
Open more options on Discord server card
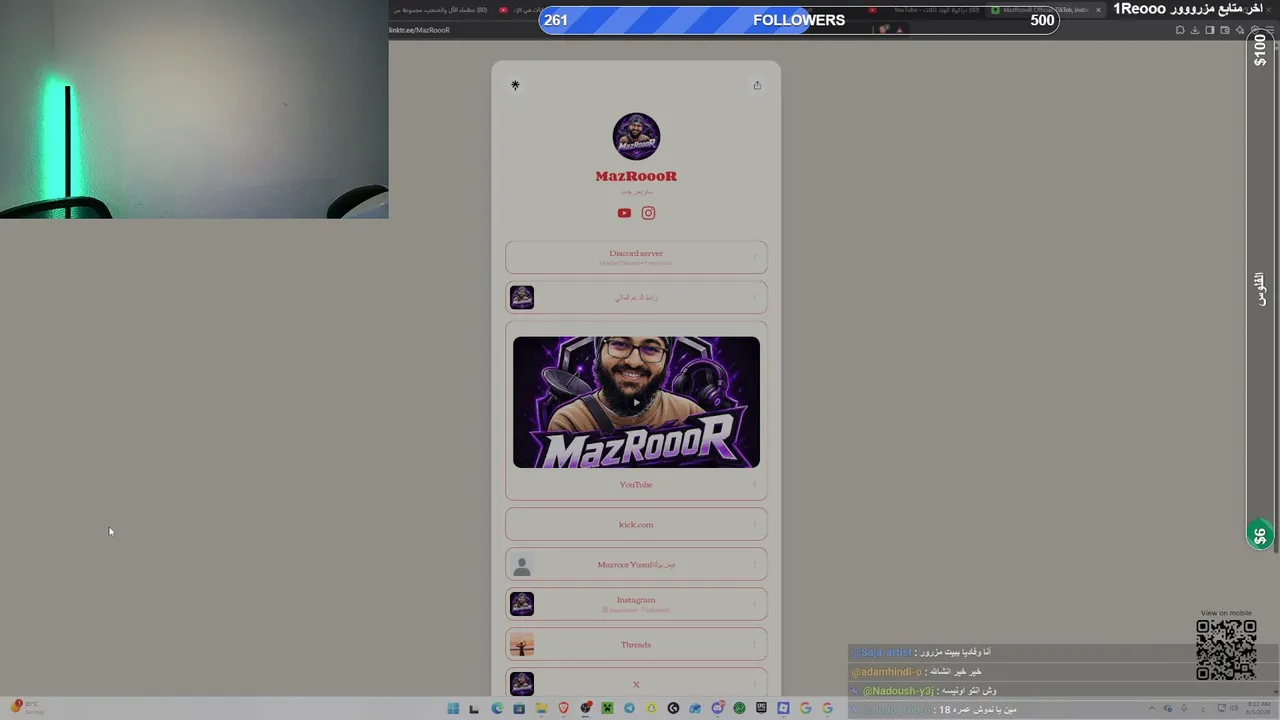click(755, 257)
